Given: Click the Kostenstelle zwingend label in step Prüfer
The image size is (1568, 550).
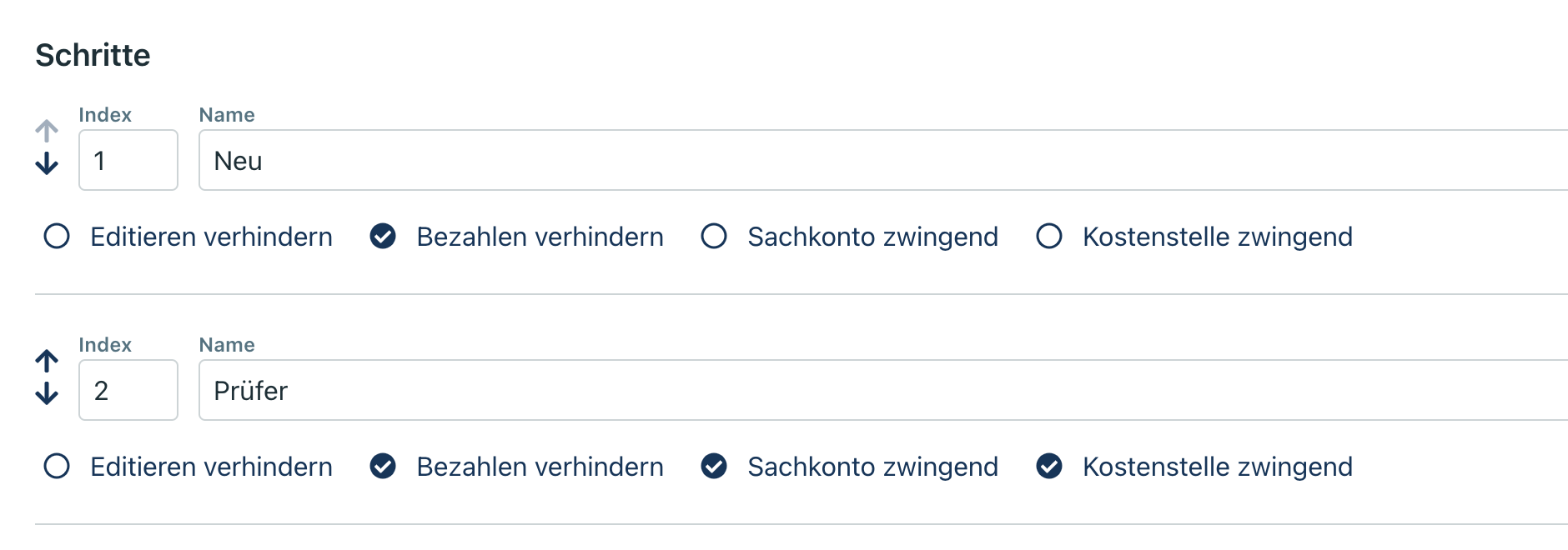Looking at the screenshot, I should tap(1217, 467).
